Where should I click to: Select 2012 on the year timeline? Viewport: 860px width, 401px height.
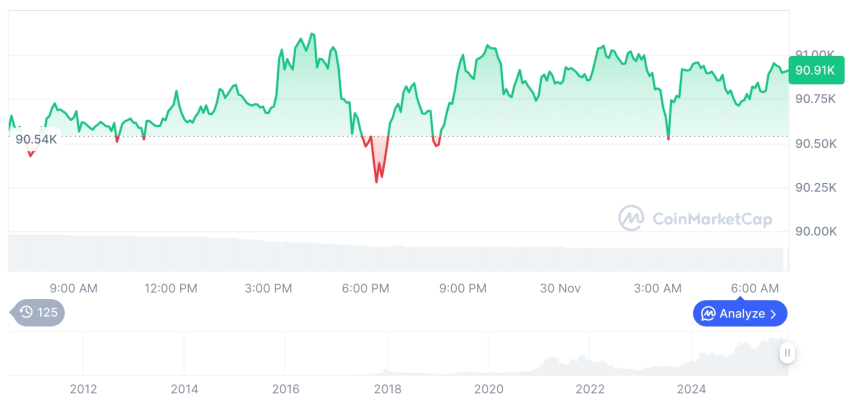pos(83,389)
